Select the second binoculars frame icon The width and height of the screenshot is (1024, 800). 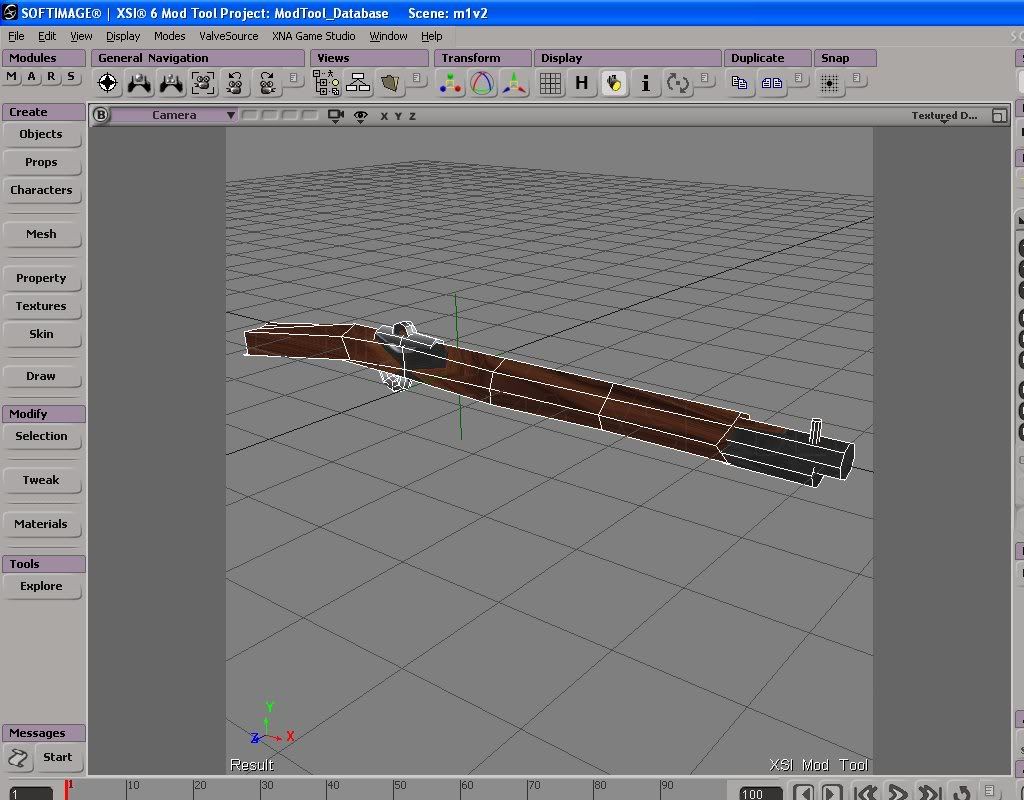pos(171,83)
